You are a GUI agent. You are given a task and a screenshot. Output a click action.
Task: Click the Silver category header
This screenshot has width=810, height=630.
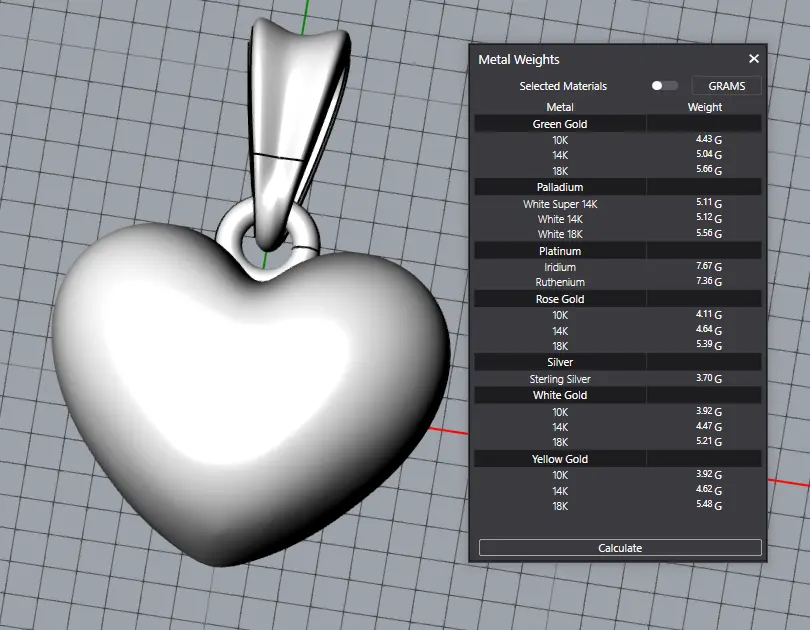point(560,362)
